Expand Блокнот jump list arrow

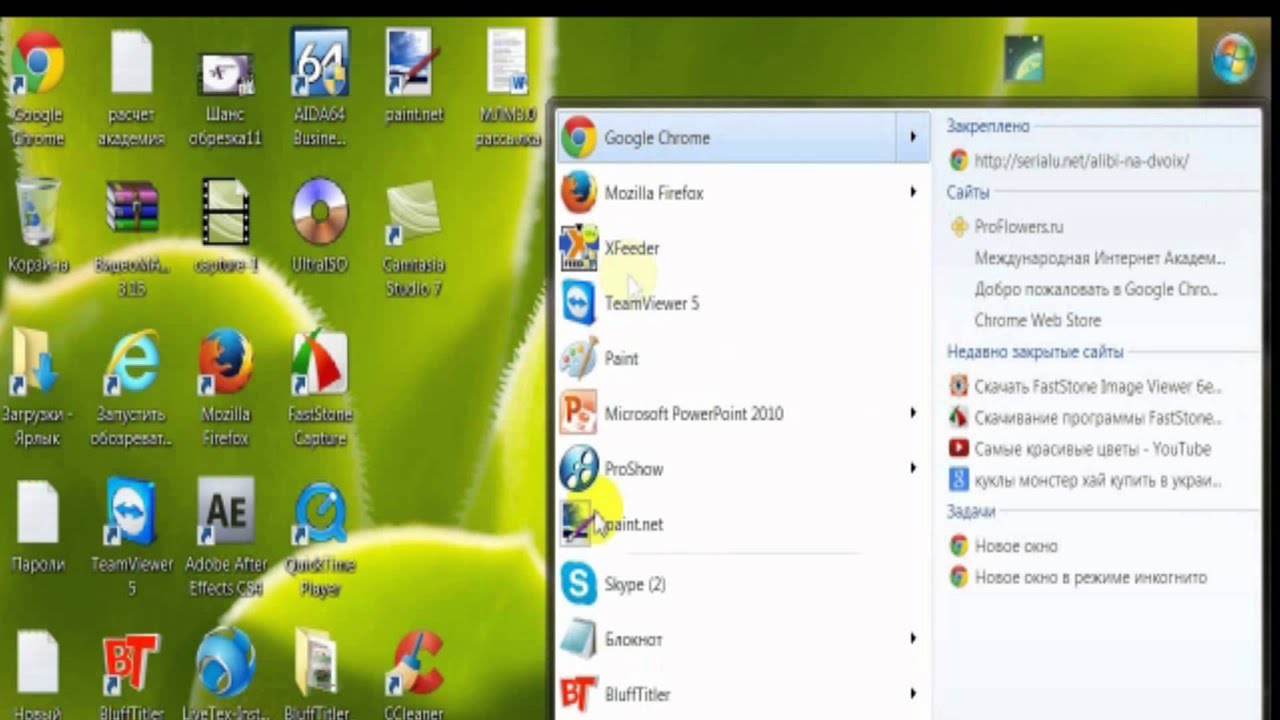pos(913,639)
